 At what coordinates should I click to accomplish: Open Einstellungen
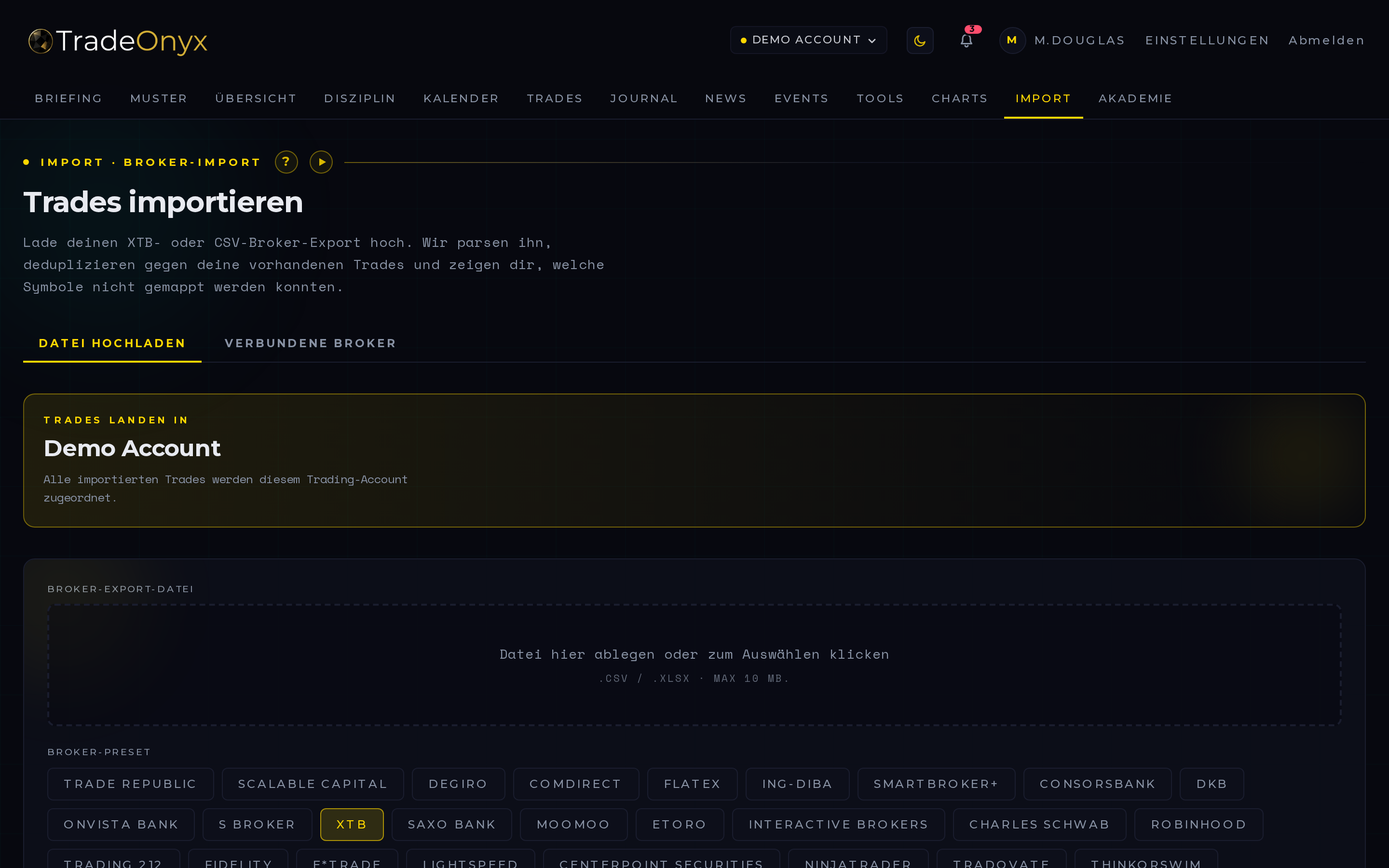click(1207, 40)
